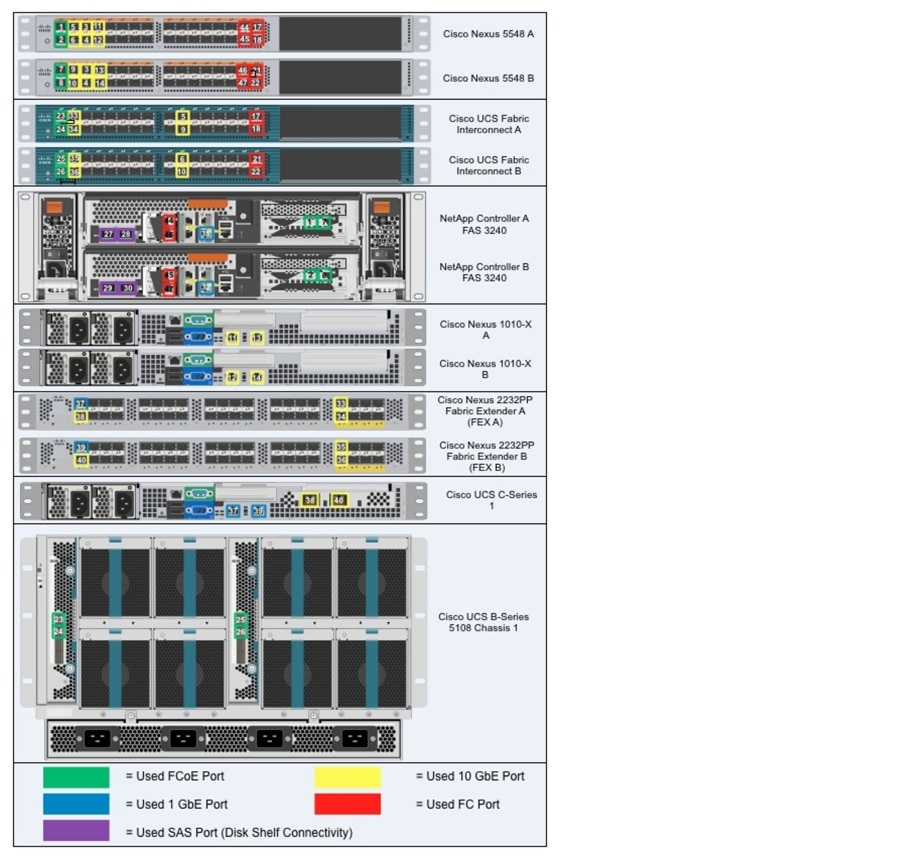
Task: Click the "Cisco UCS C-Series 1" label
Action: [x=492, y=500]
